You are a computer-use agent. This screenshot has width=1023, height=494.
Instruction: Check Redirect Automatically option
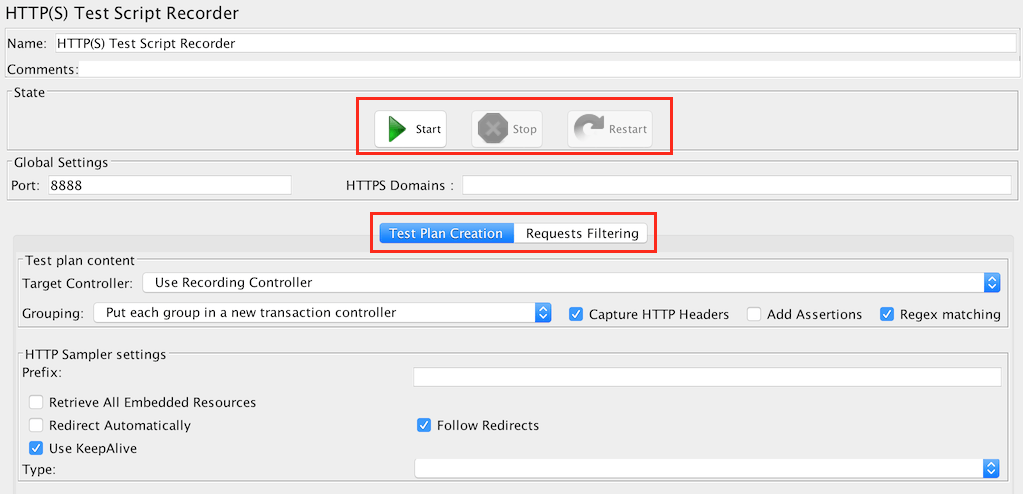36,425
